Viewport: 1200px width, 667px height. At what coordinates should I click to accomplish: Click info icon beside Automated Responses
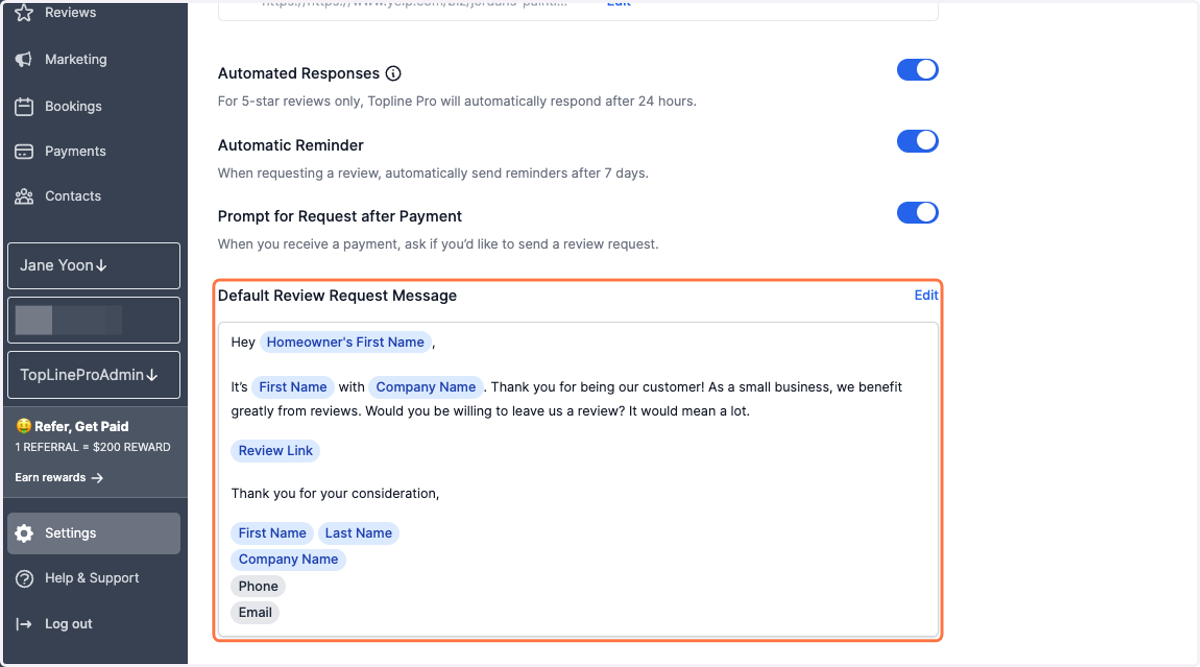point(393,74)
